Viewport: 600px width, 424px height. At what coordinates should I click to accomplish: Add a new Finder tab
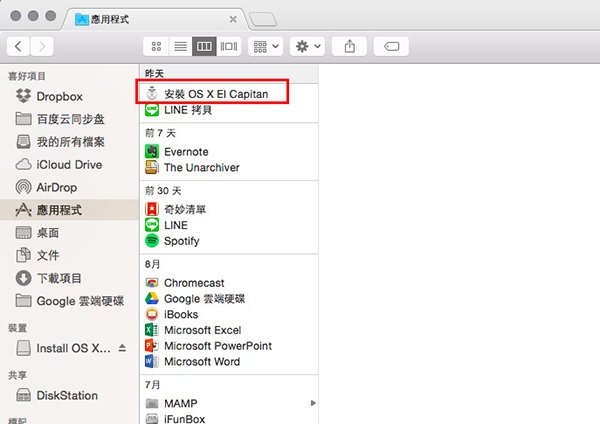tap(263, 19)
